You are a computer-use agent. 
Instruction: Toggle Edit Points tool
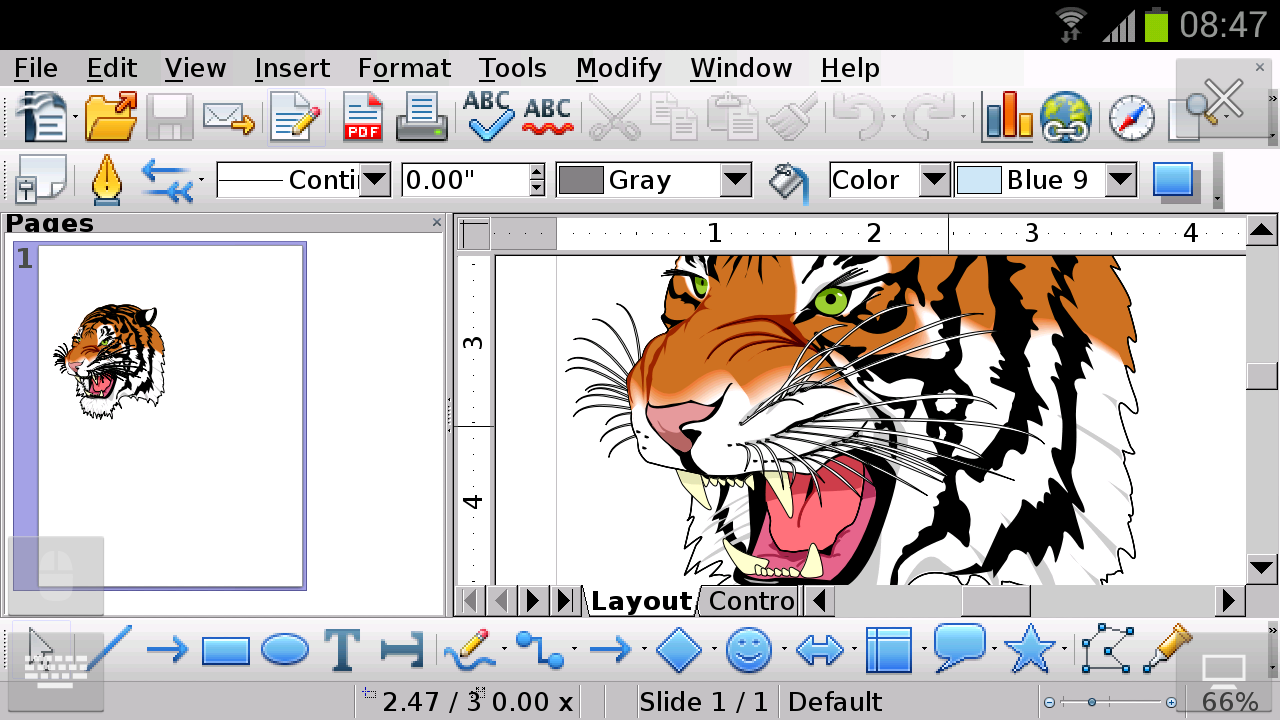pyautogui.click(x=1107, y=649)
